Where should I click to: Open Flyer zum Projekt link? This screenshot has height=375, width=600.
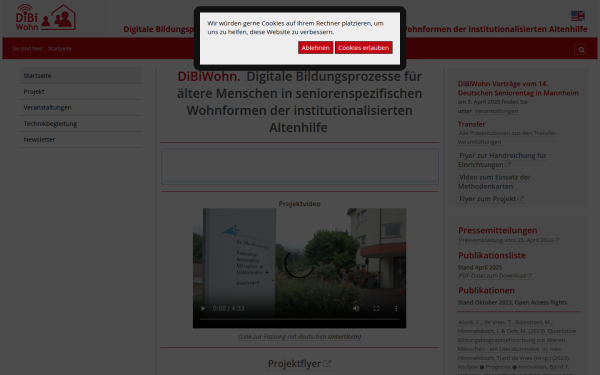[x=491, y=199]
